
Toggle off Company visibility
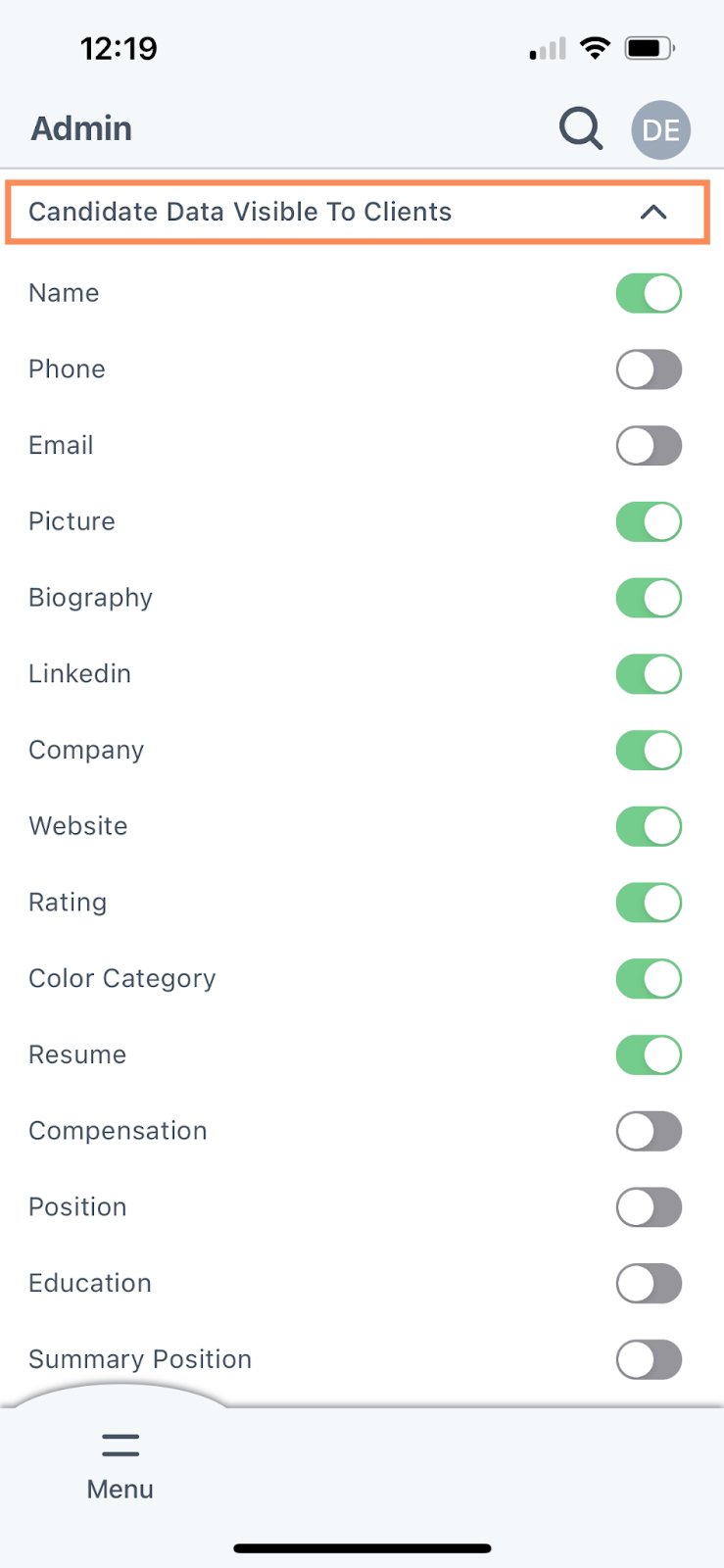tap(649, 751)
